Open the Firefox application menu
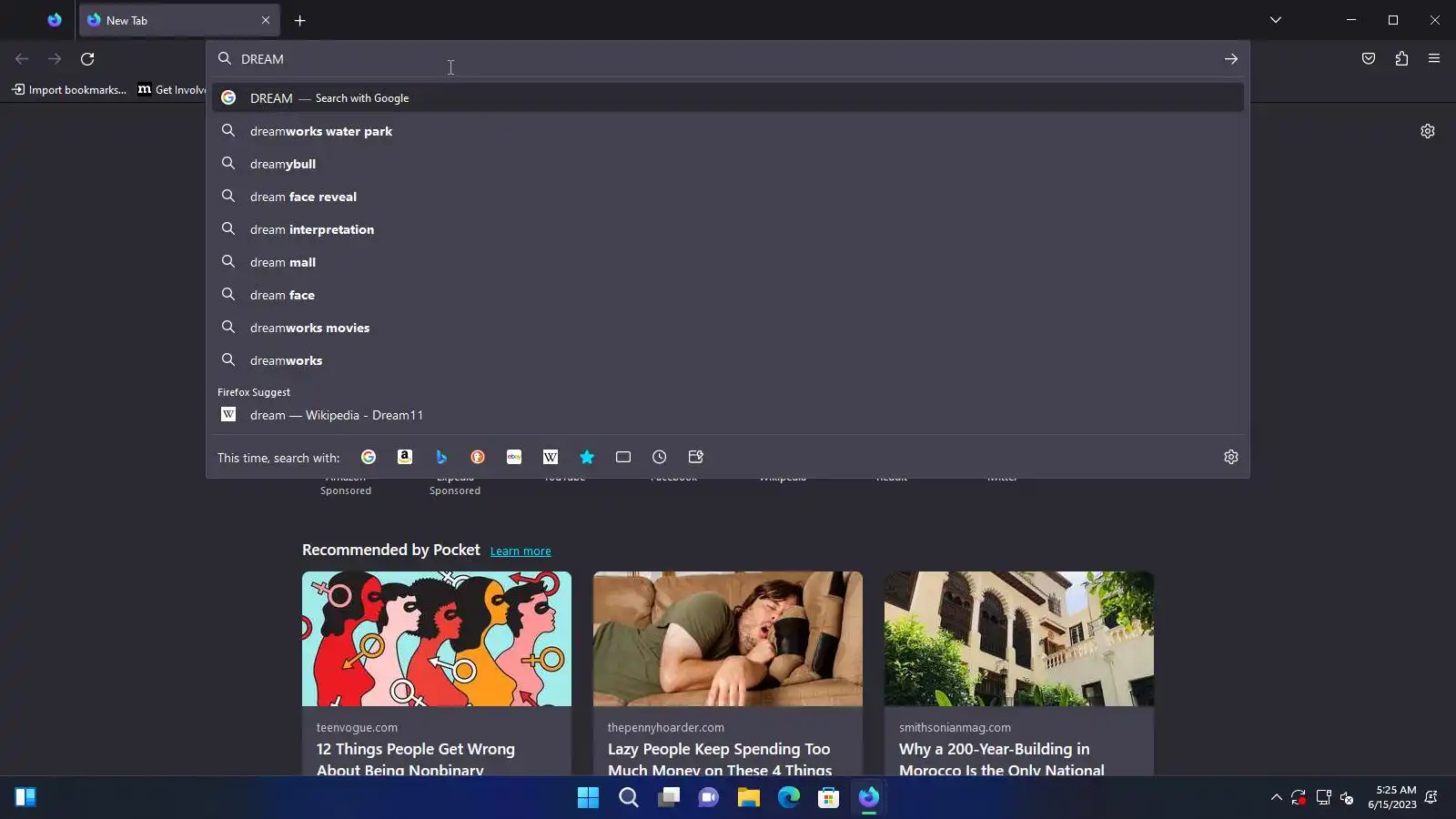 (x=1434, y=59)
